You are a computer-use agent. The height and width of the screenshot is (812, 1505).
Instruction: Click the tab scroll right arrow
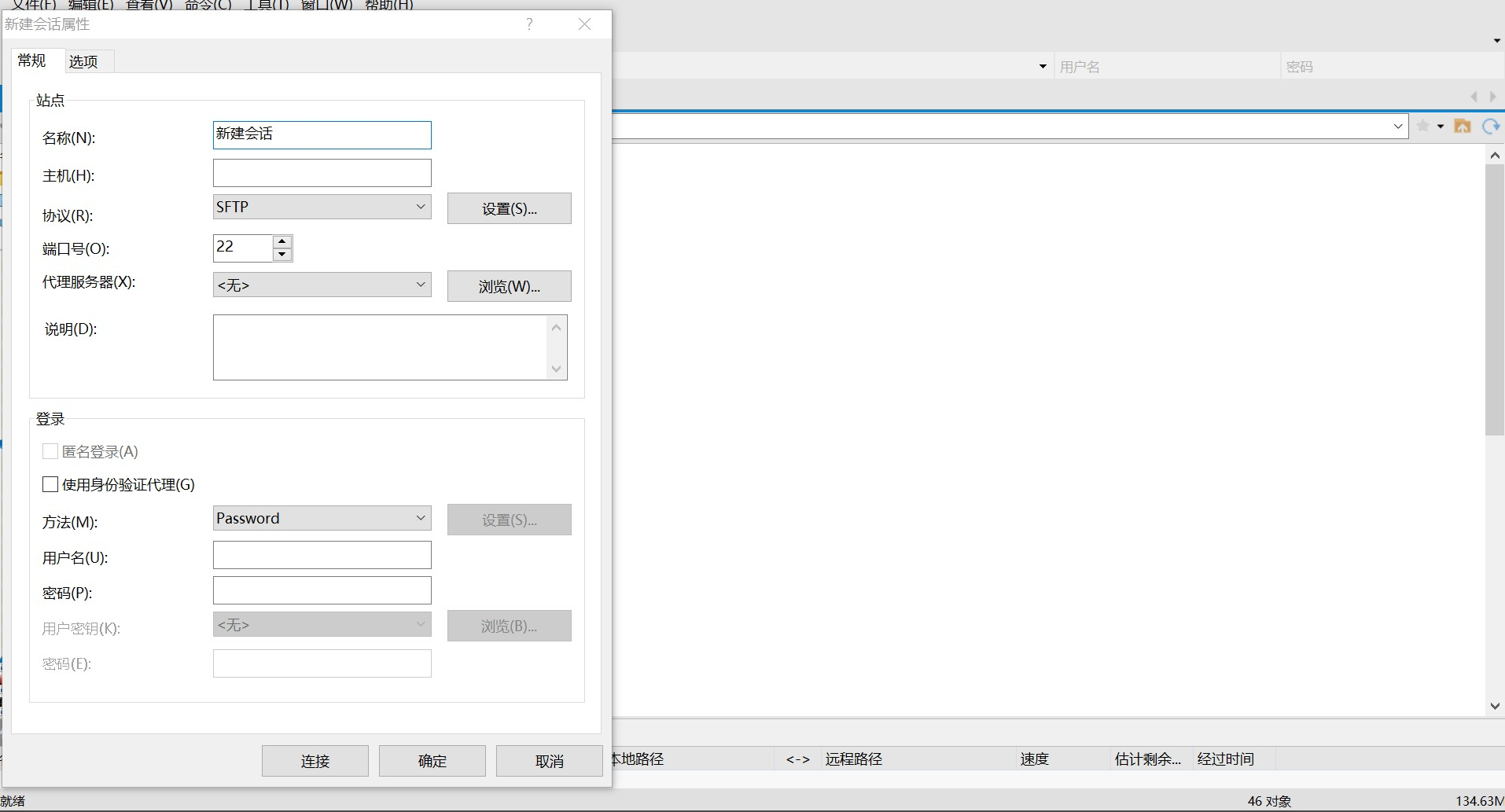pos(1492,97)
